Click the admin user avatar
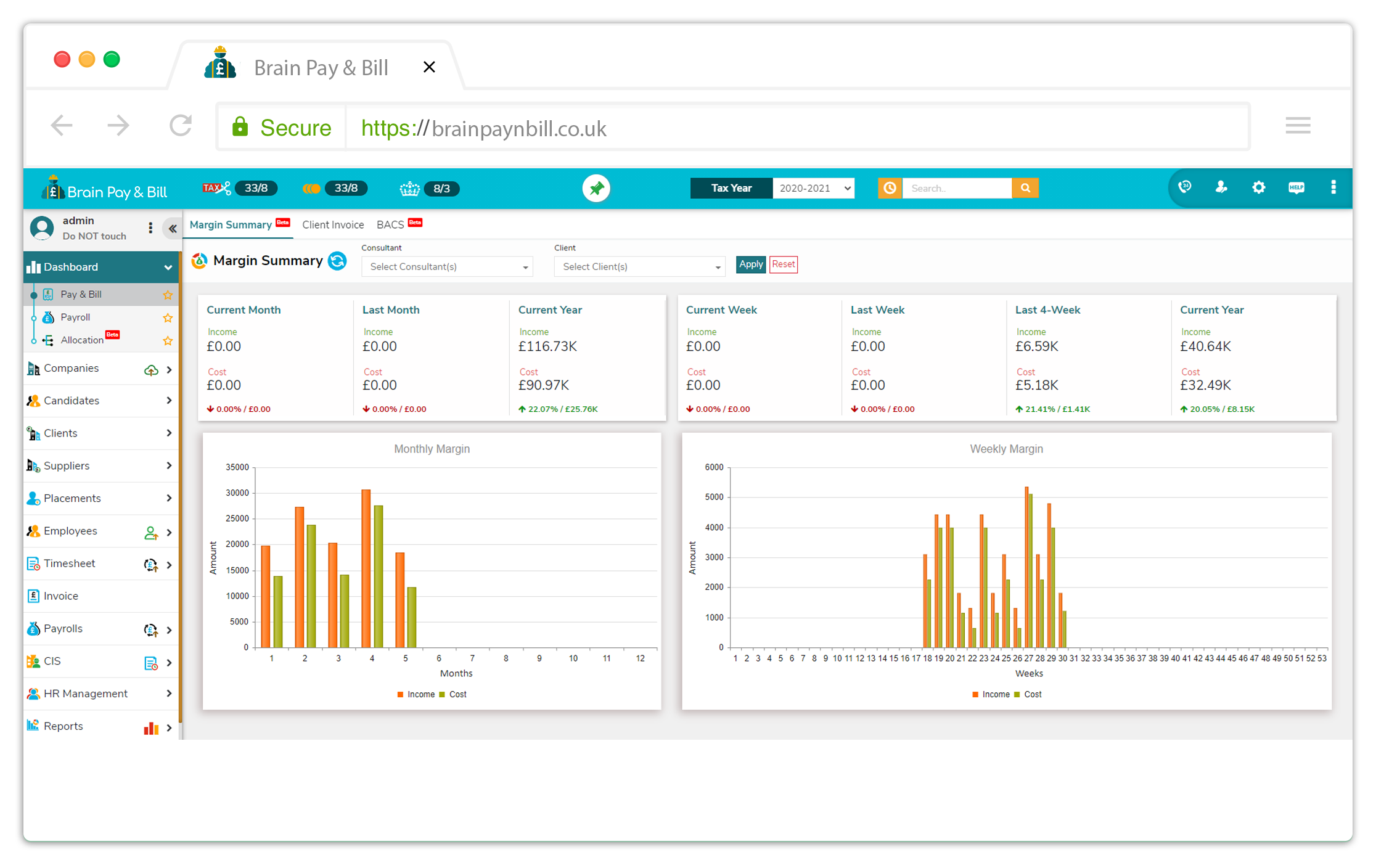The image size is (1376, 868). pos(42,228)
